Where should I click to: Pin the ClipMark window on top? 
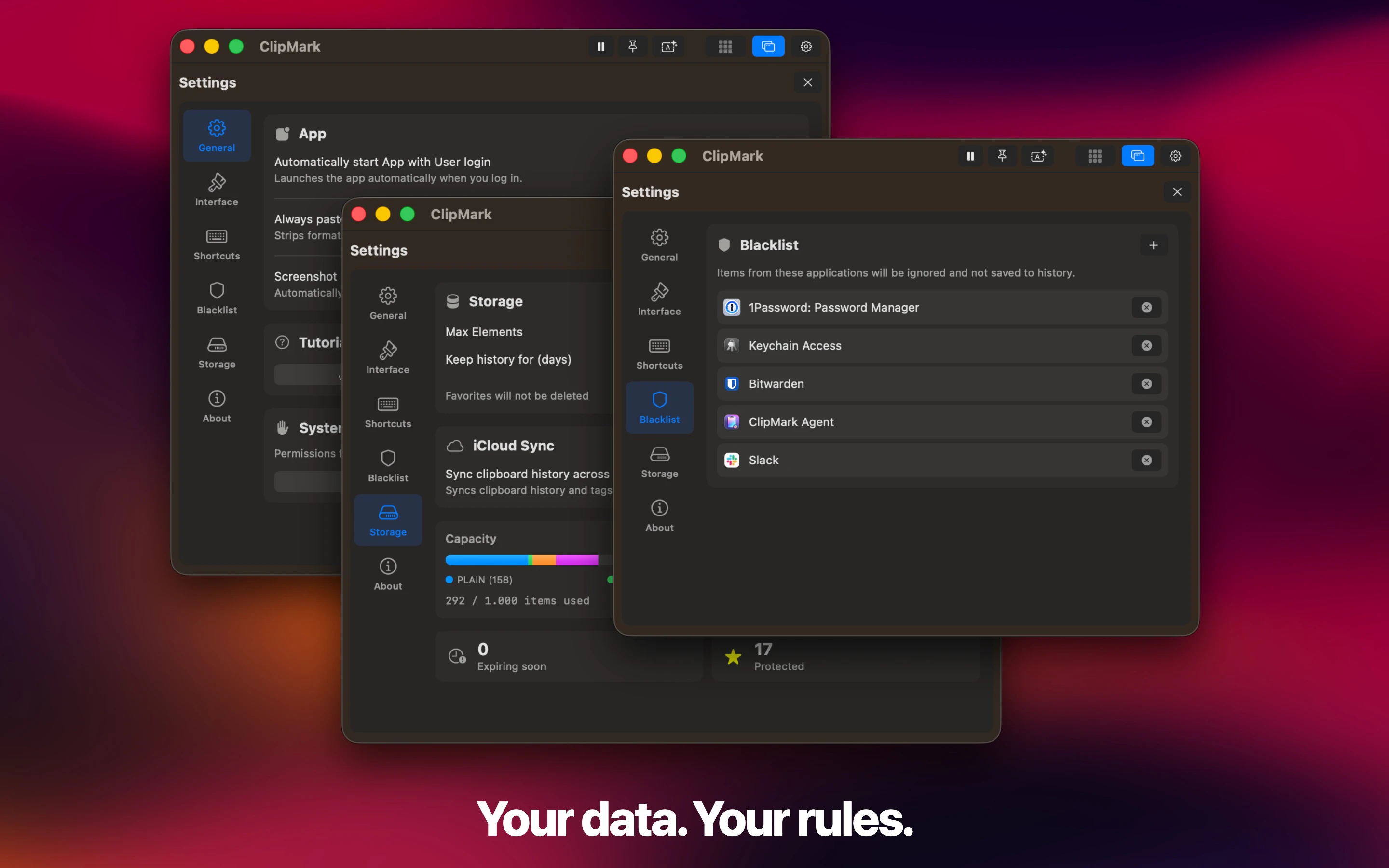1003,156
